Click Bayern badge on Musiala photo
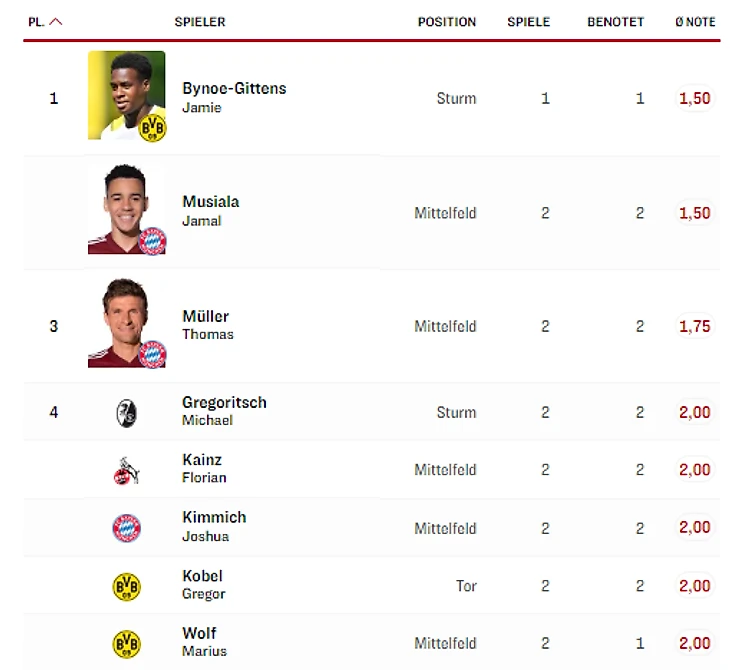730x670 pixels. 152,240
